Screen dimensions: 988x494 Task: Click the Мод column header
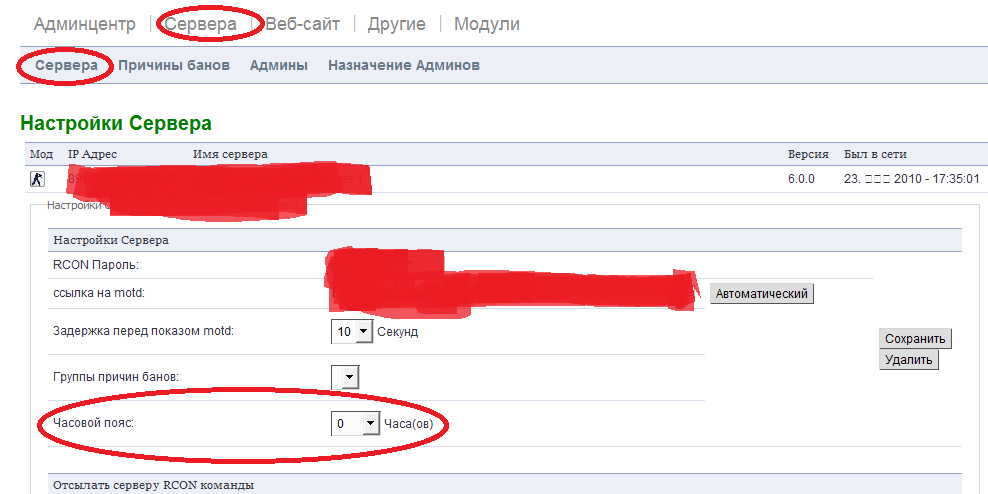pos(42,154)
